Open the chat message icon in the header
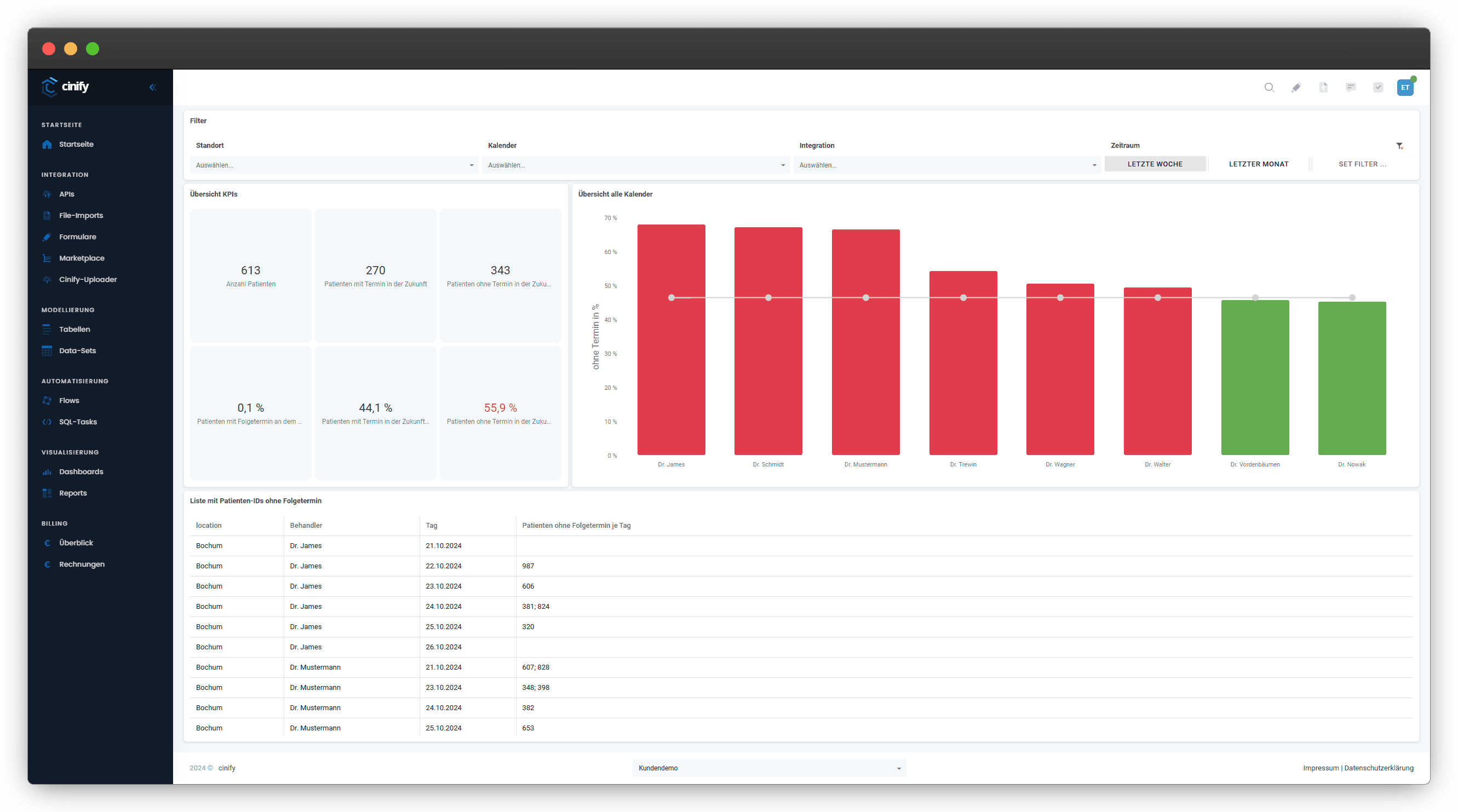 [1351, 88]
